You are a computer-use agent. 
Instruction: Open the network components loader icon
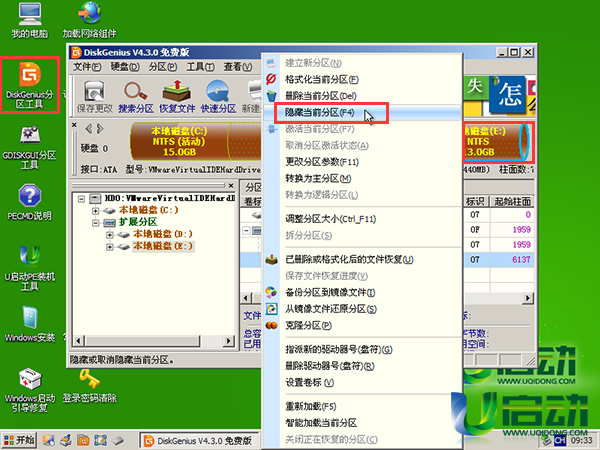[x=90, y=20]
